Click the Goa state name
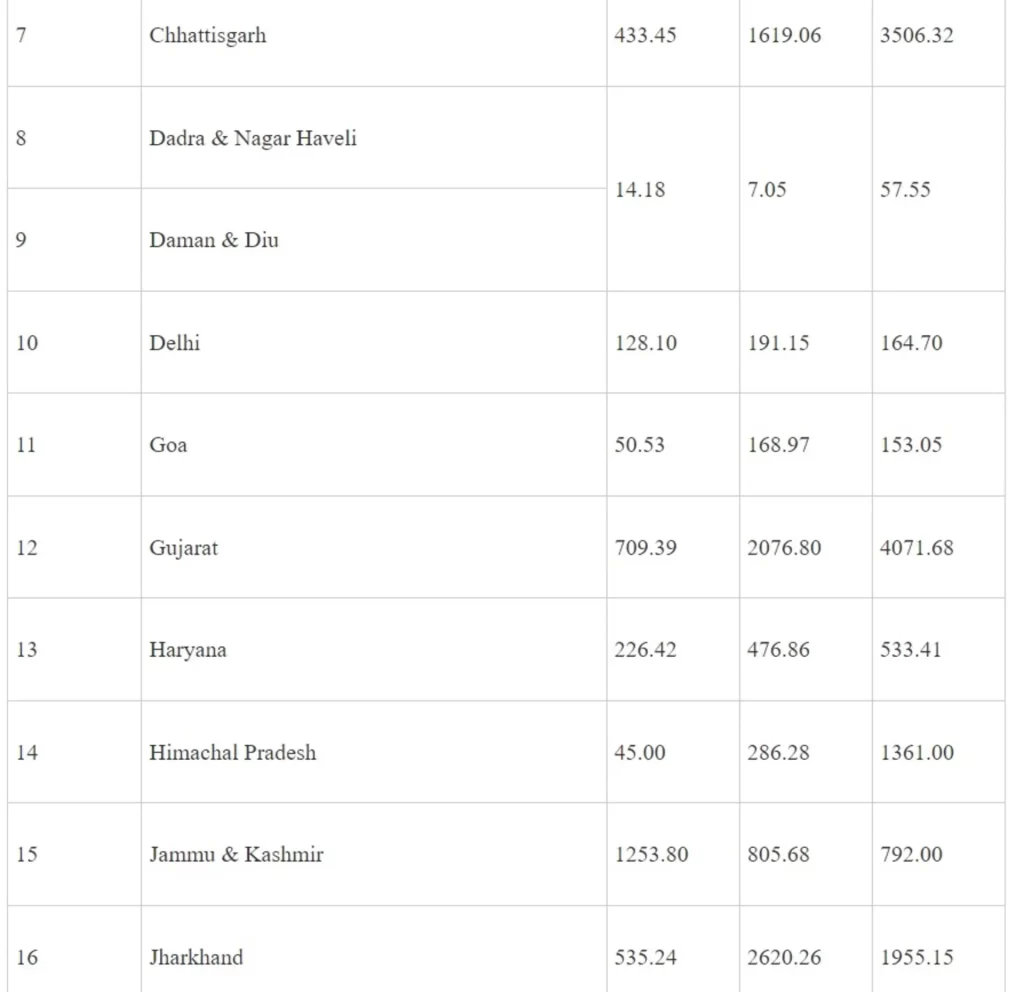 coord(168,445)
